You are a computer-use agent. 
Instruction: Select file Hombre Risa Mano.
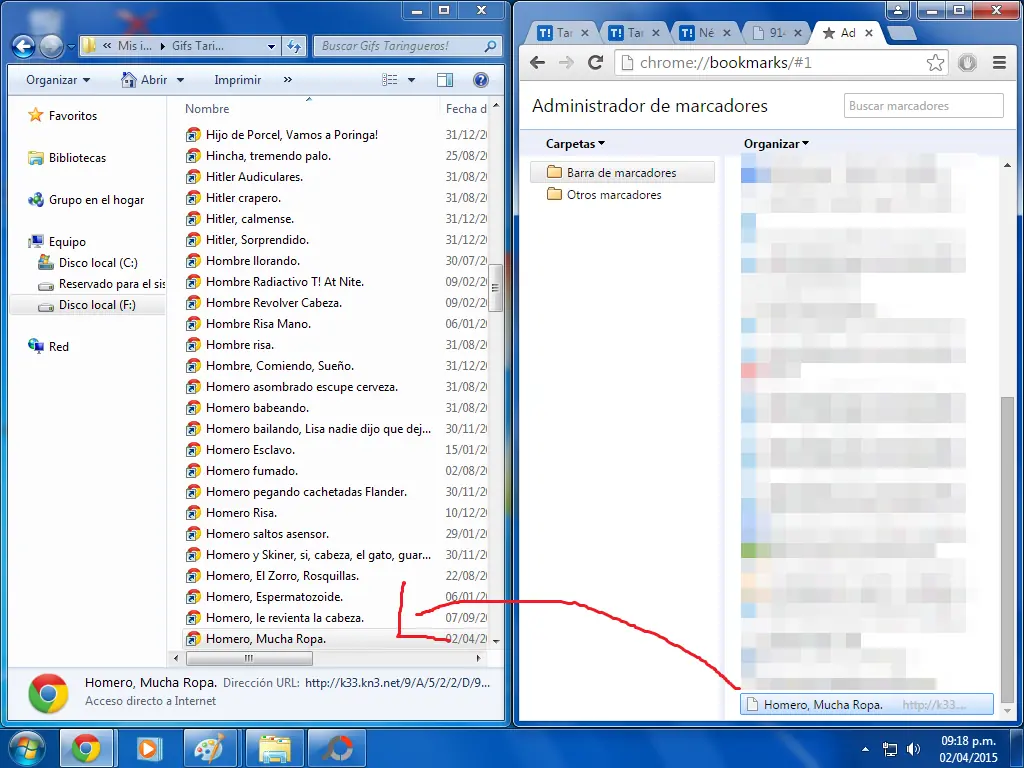tap(258, 324)
